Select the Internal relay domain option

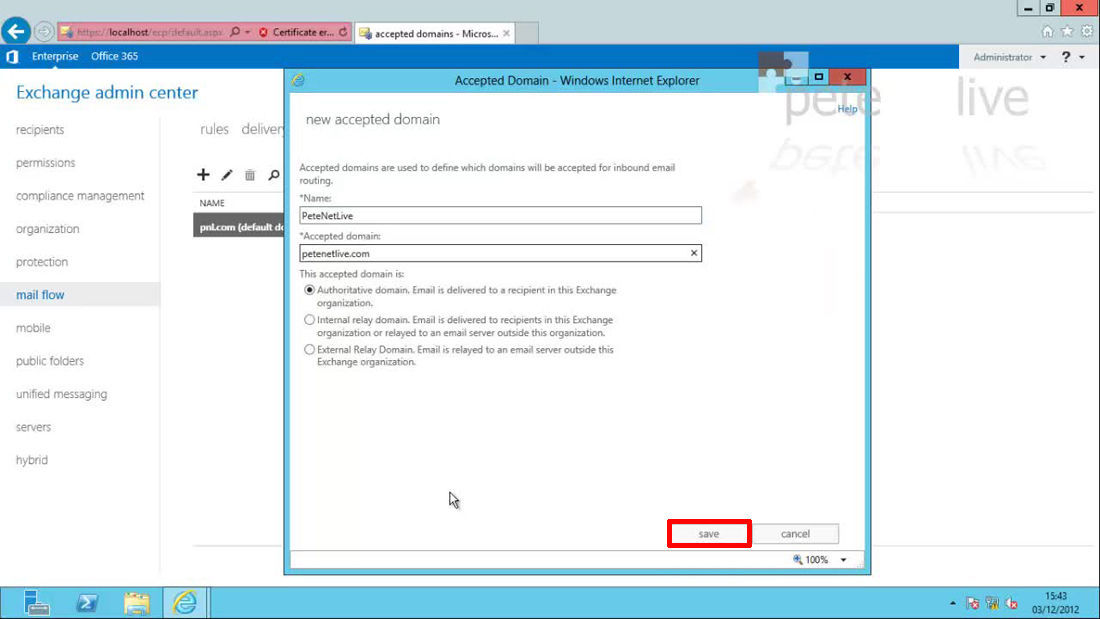[309, 320]
